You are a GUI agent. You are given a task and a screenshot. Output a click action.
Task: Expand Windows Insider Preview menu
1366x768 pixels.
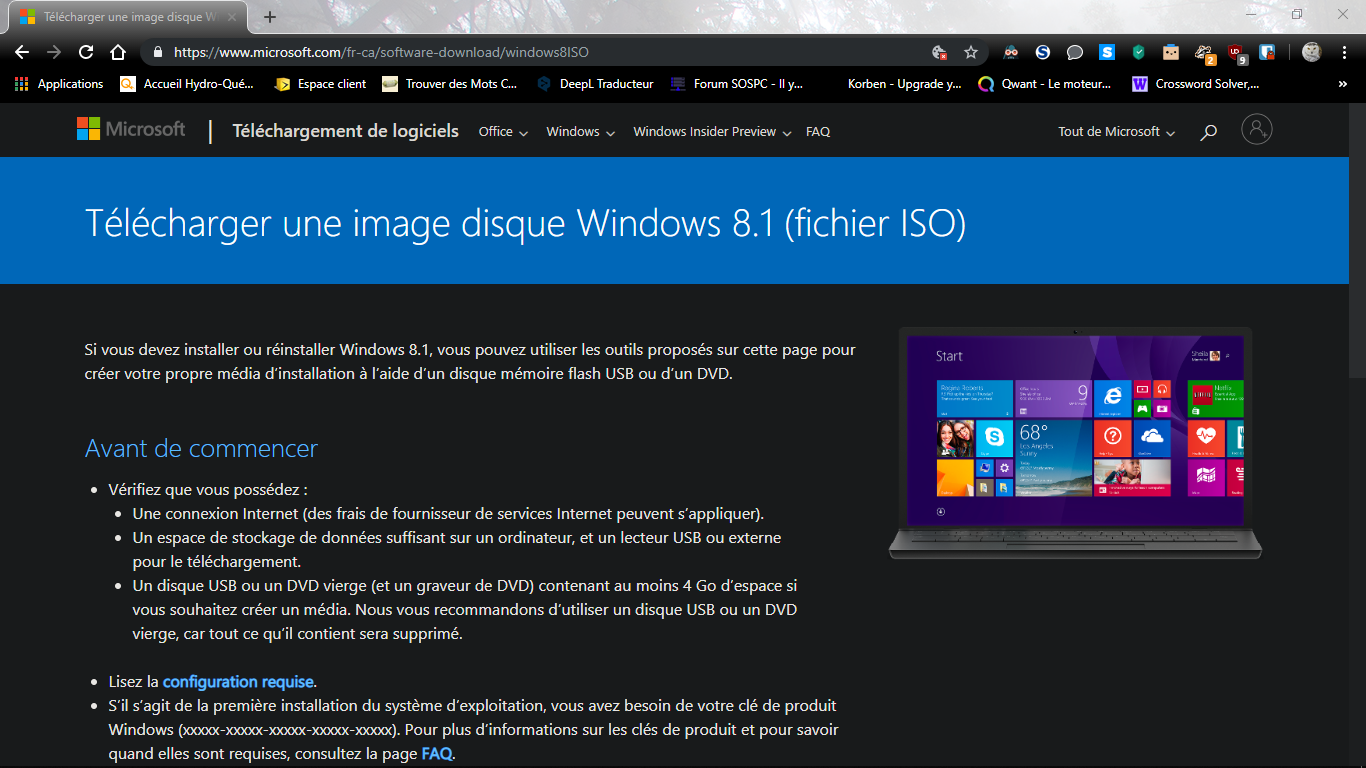712,132
